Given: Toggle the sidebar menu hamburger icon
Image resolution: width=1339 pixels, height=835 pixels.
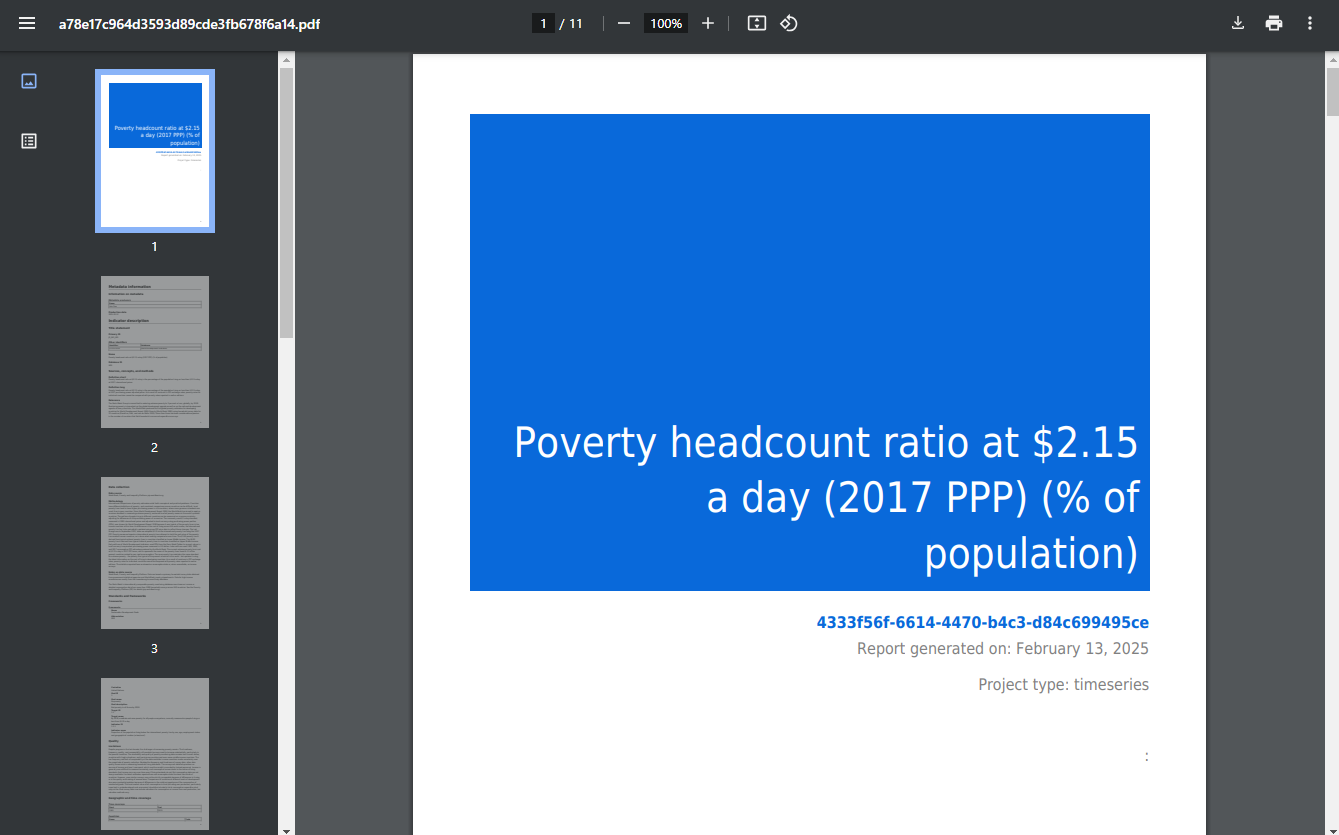Looking at the screenshot, I should [27, 23].
